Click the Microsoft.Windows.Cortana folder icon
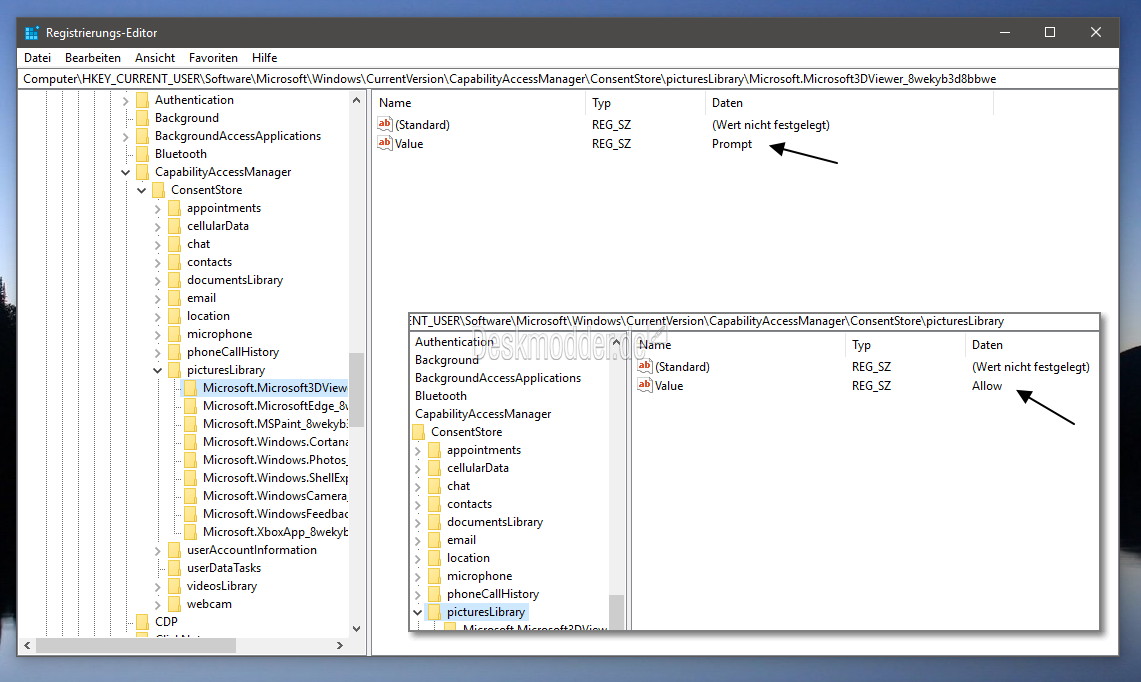Viewport: 1141px width, 682px height. 191,442
